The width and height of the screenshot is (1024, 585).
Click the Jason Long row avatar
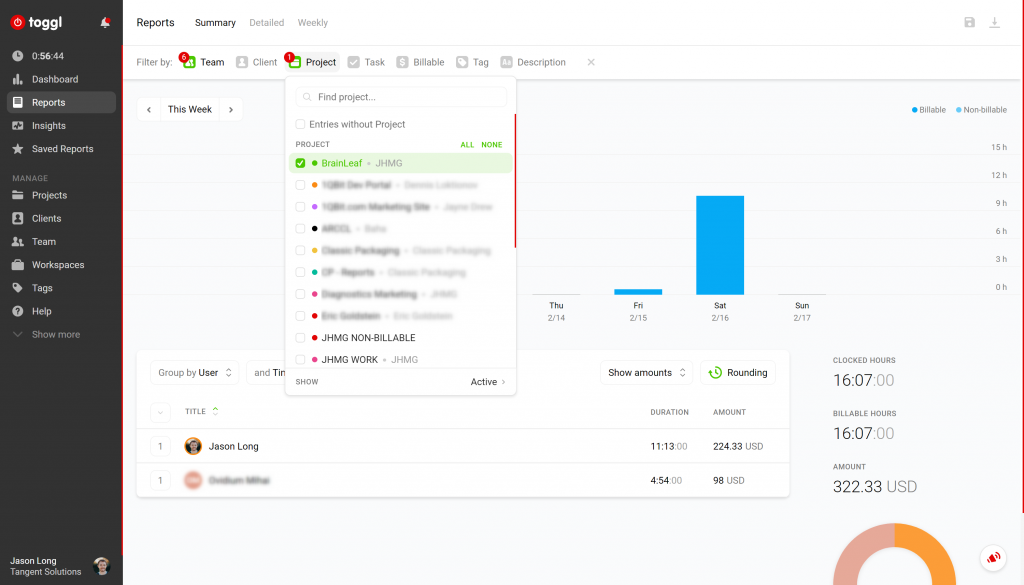(193, 446)
